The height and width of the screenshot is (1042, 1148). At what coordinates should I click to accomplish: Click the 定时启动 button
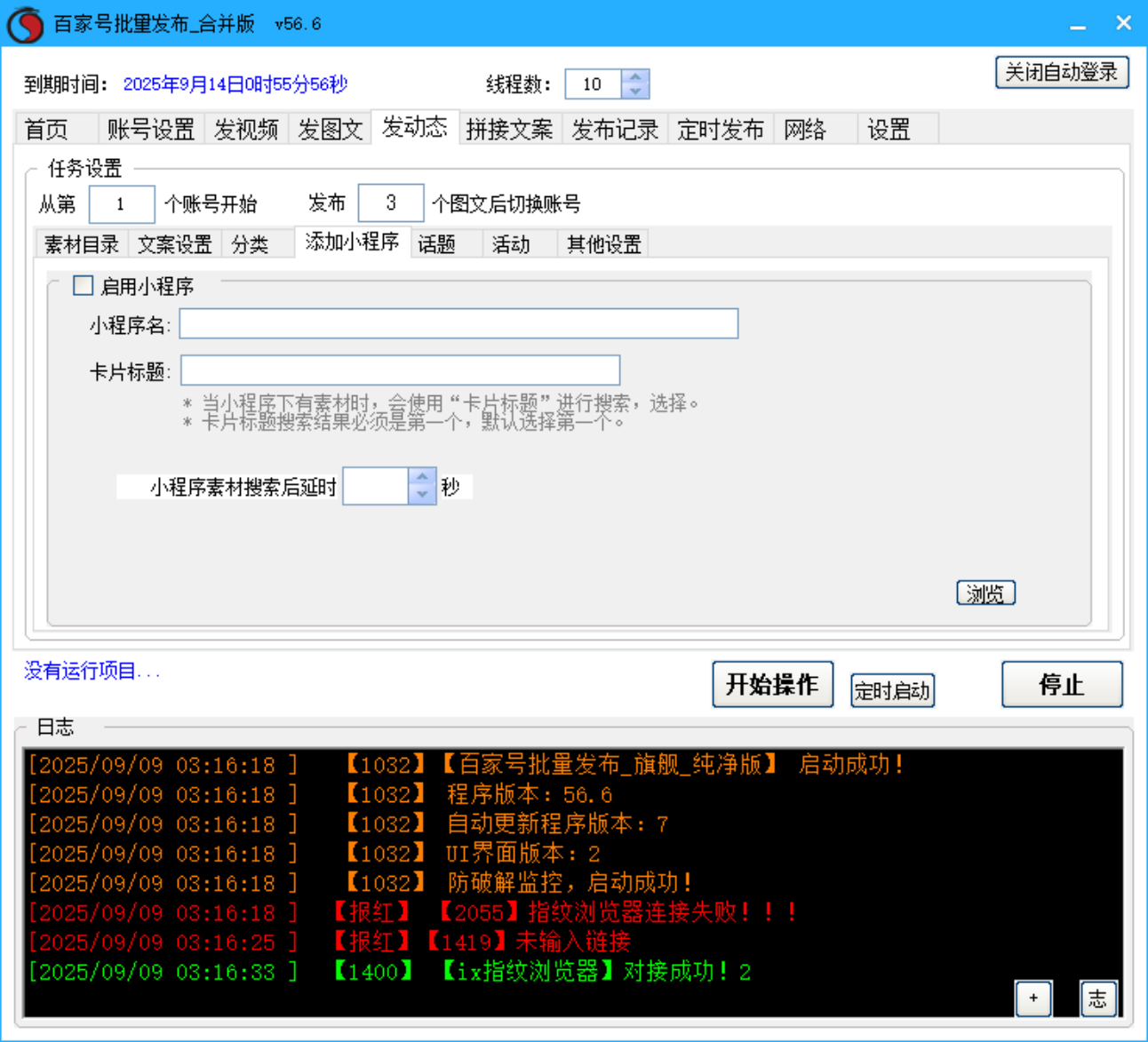892,690
